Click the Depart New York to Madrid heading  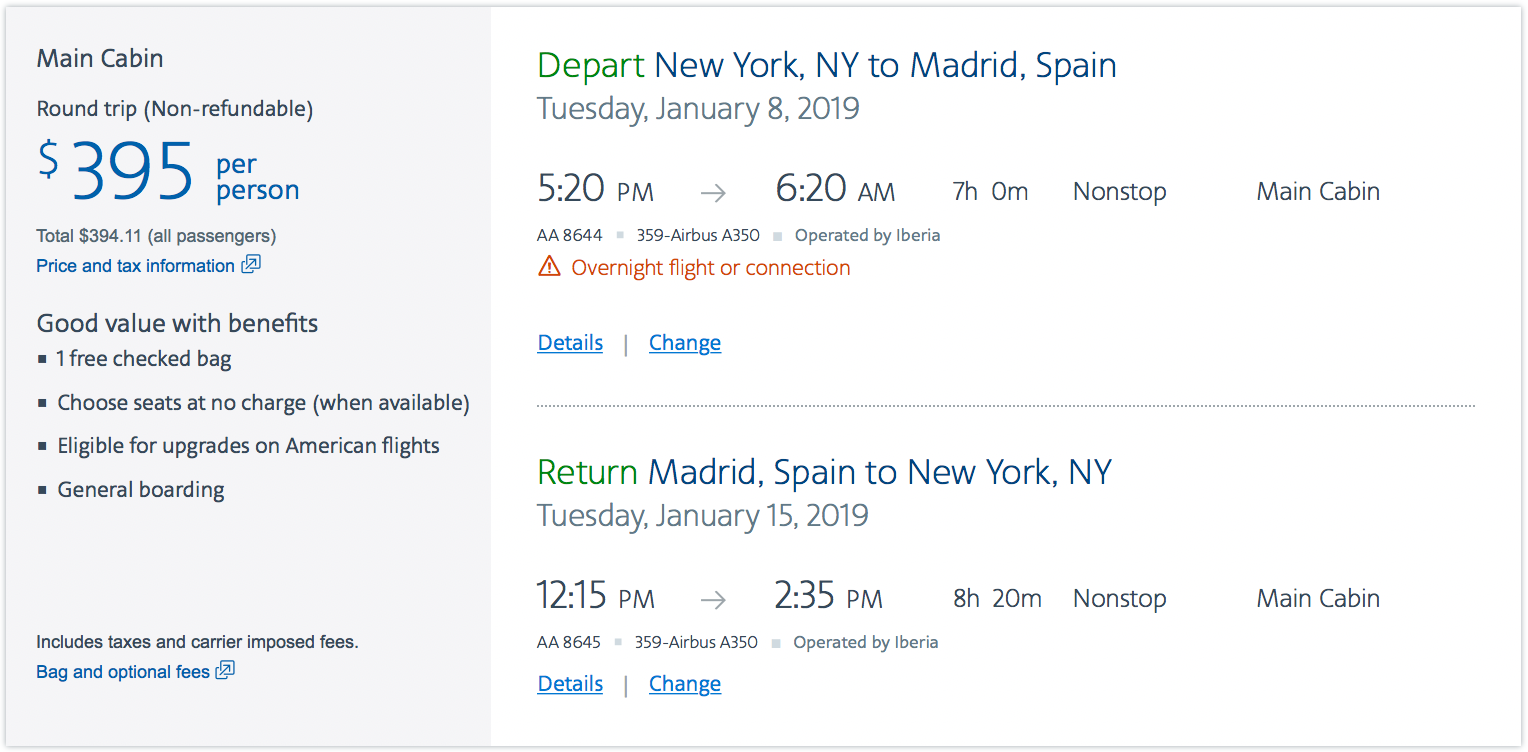click(x=827, y=66)
